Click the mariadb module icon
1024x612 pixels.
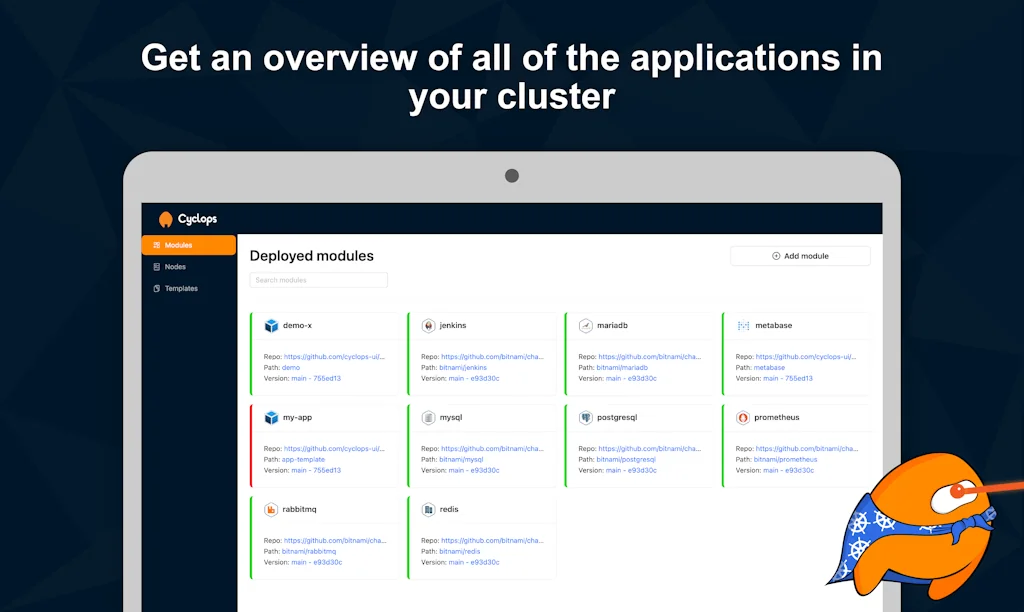click(x=586, y=326)
